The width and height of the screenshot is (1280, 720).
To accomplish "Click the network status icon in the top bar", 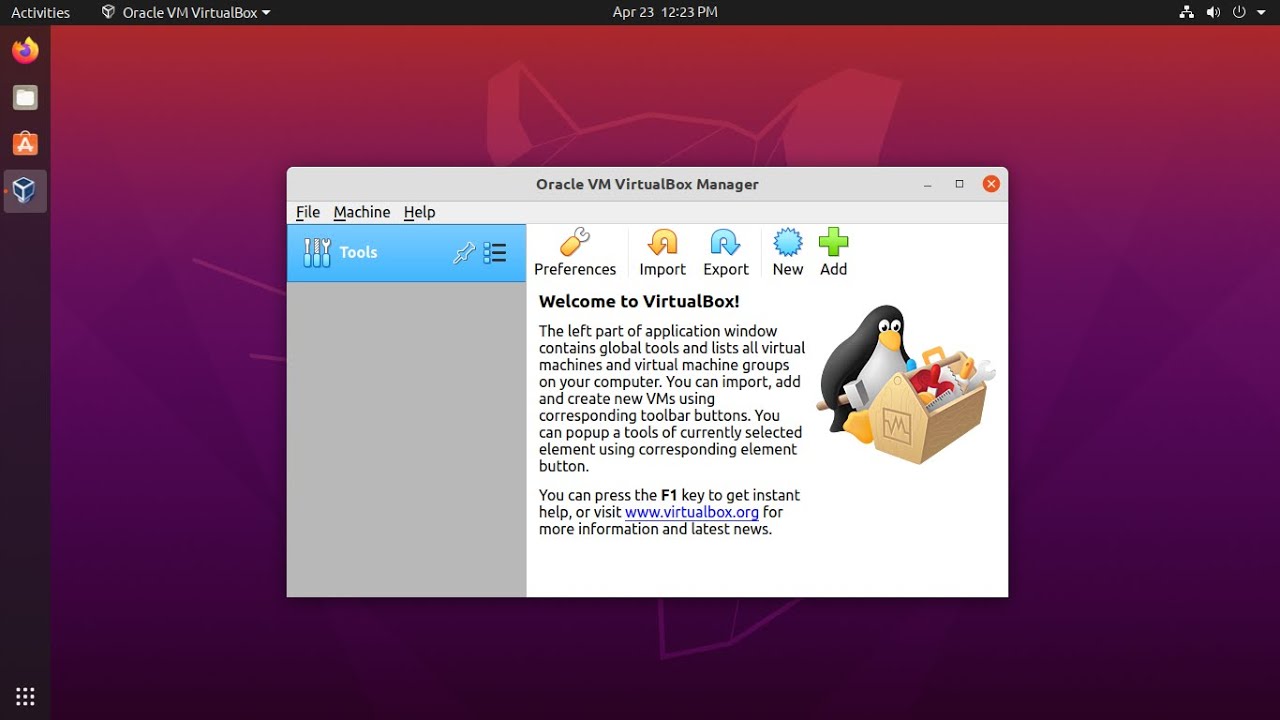I will click(1187, 12).
